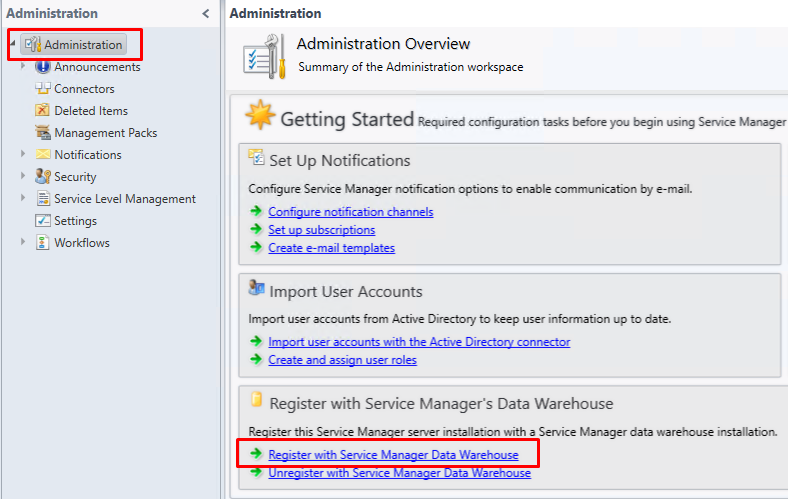Image resolution: width=788 pixels, height=499 pixels.
Task: Click the Getting Started heading text
Action: pos(347,120)
